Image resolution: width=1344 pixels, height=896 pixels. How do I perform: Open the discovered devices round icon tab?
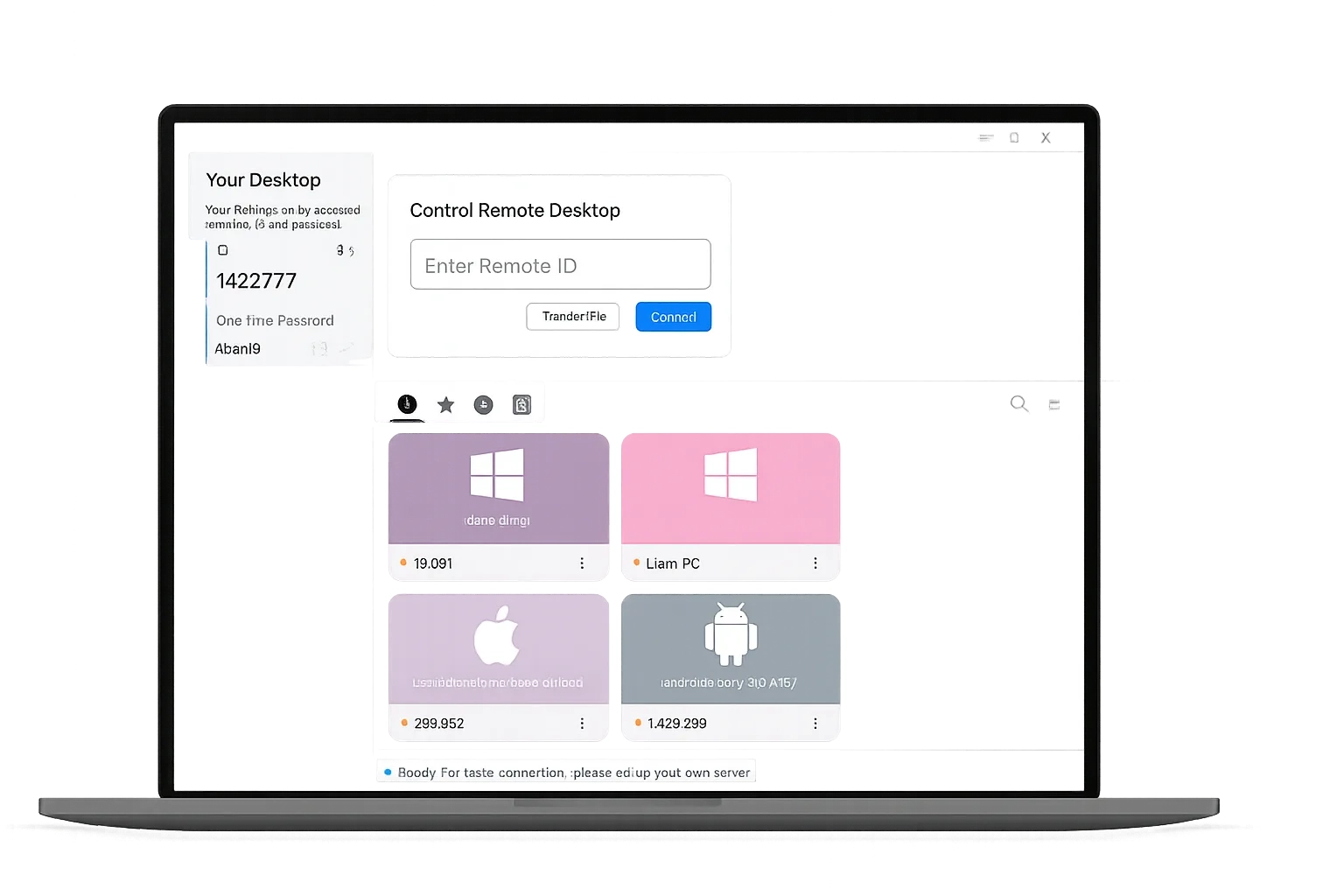click(x=483, y=405)
